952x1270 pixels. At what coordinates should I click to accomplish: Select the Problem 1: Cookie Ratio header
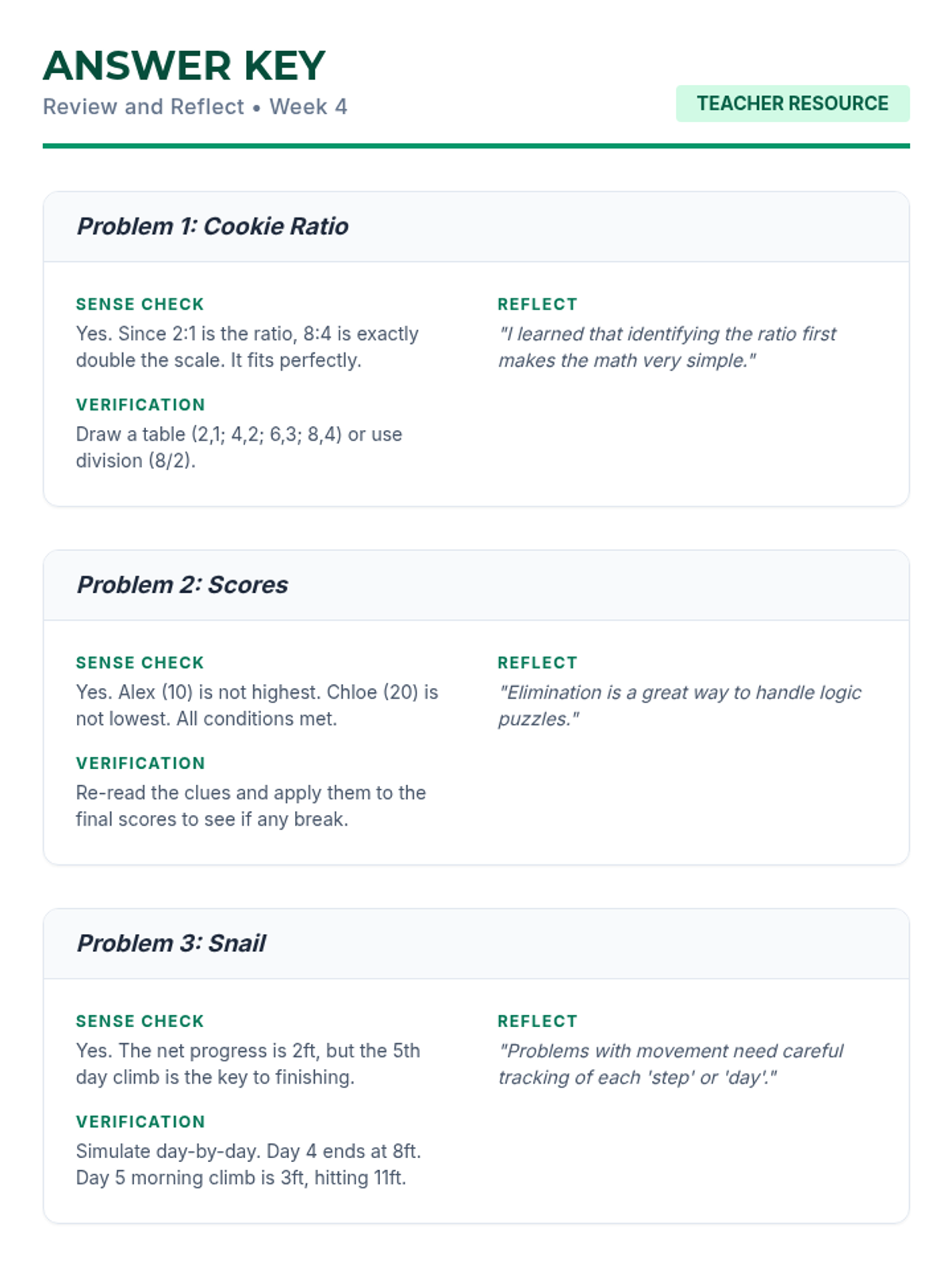[213, 227]
